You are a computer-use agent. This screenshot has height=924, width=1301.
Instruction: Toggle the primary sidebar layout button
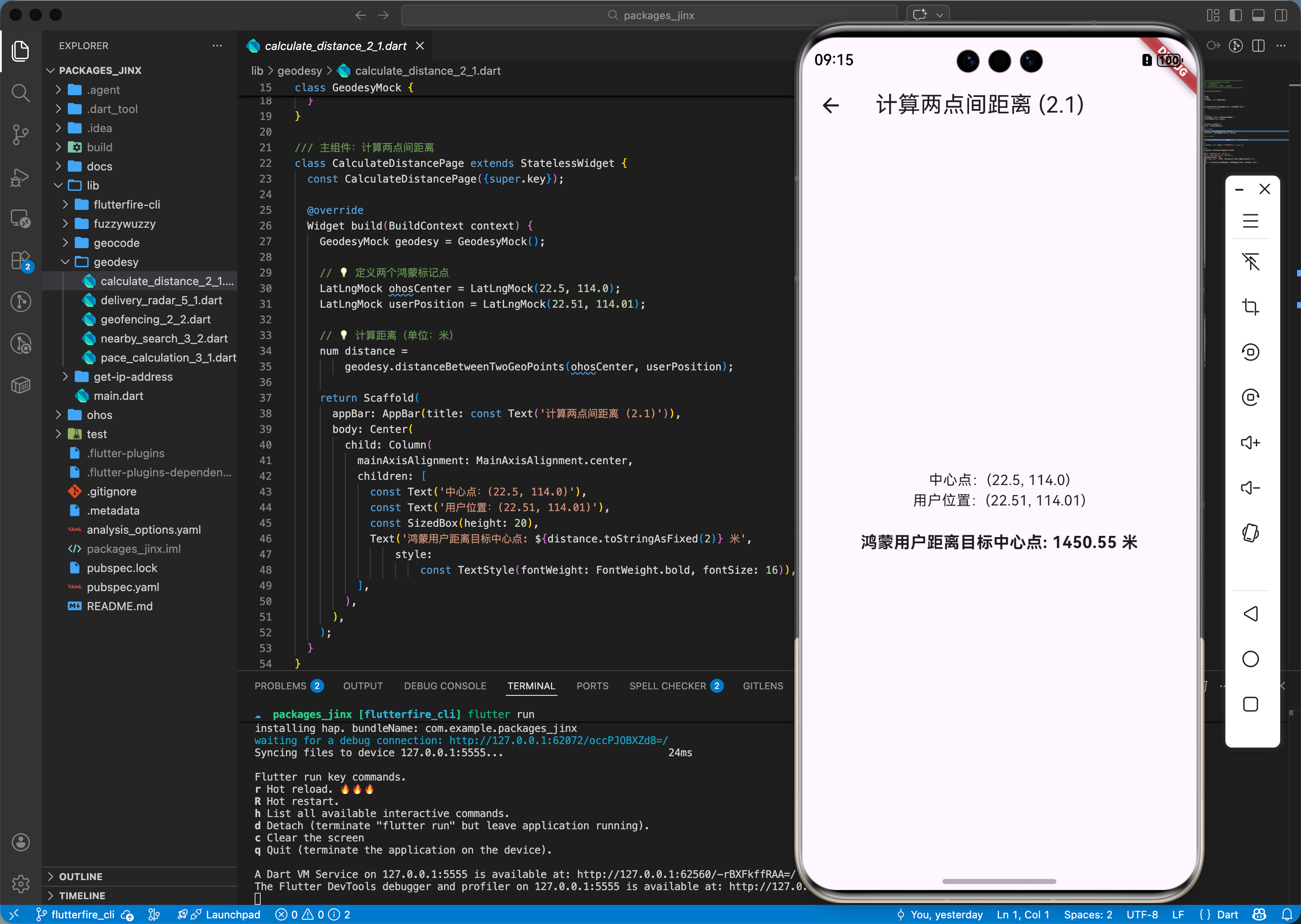point(1235,15)
